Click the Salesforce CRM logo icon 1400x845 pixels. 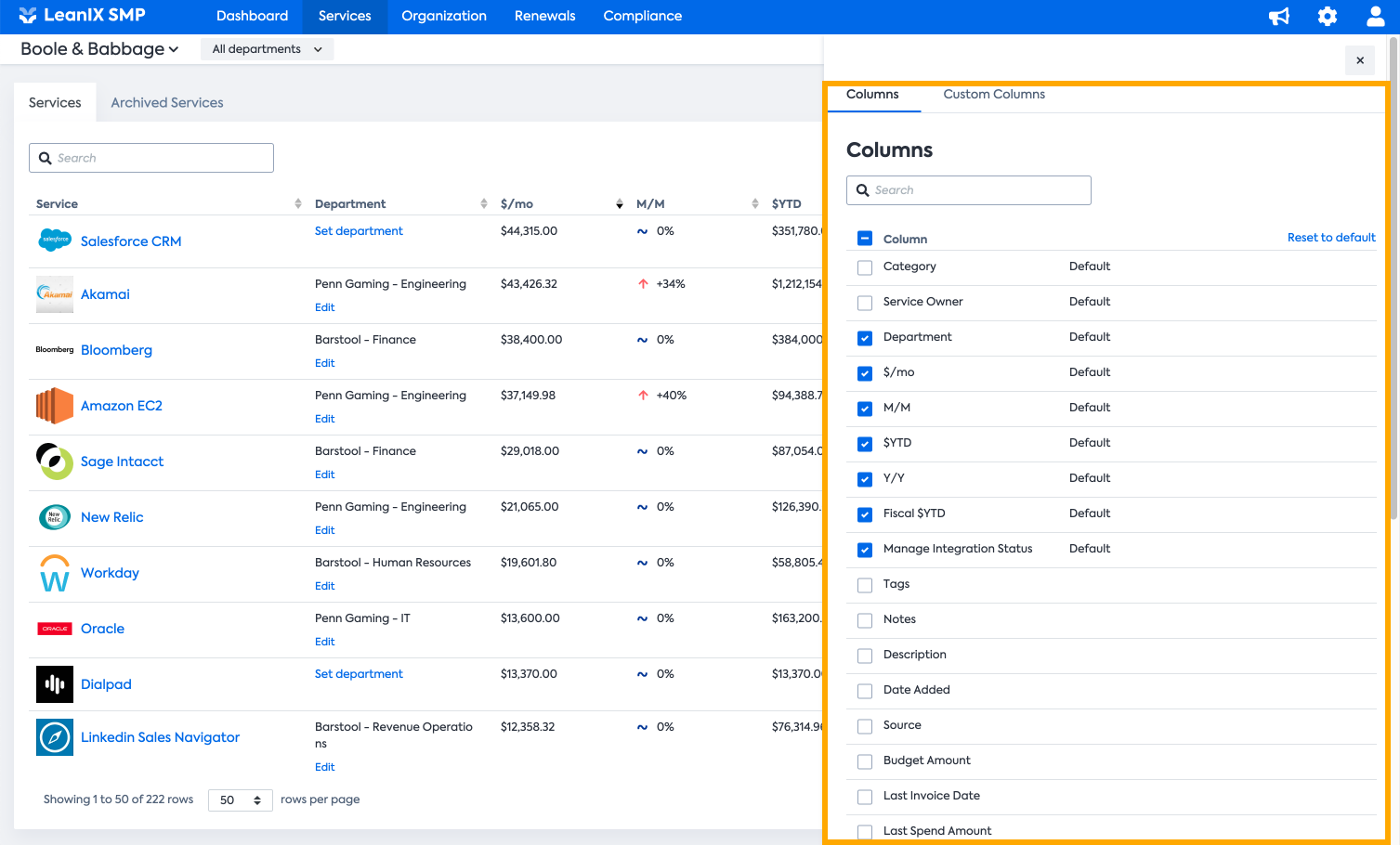55,240
